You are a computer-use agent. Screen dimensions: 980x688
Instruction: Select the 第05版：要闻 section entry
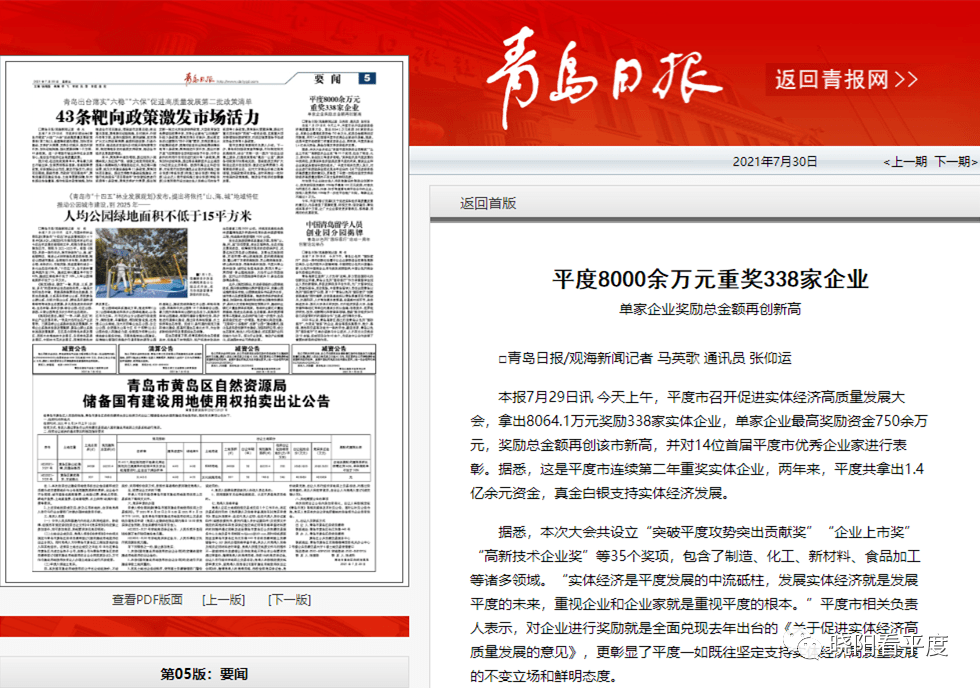[x=204, y=674]
